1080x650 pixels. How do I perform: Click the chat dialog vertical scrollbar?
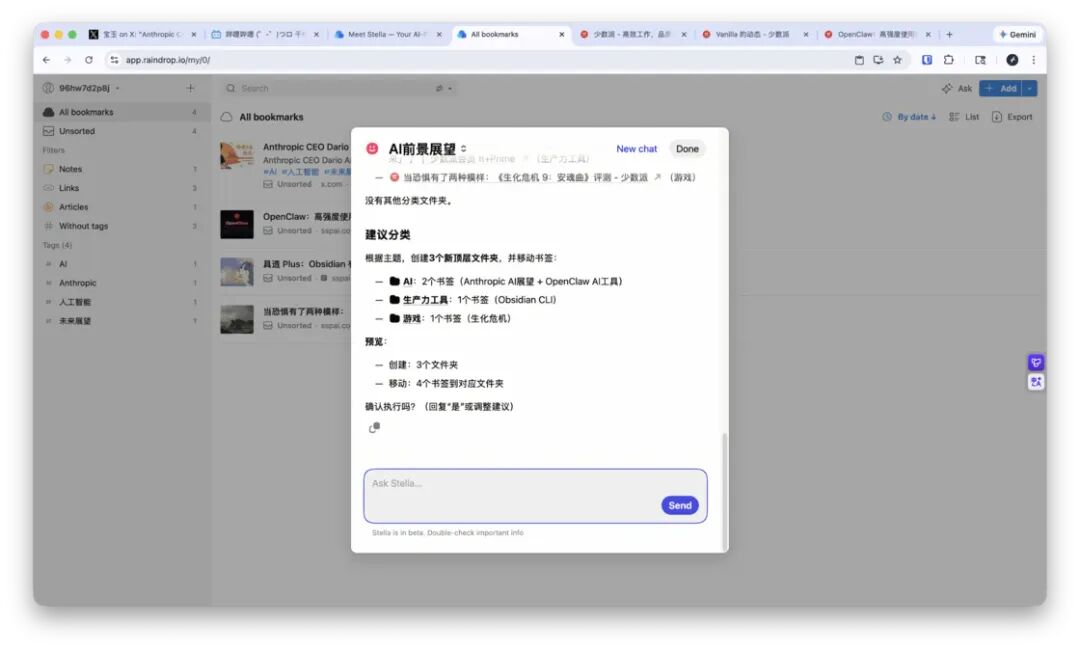click(x=724, y=491)
